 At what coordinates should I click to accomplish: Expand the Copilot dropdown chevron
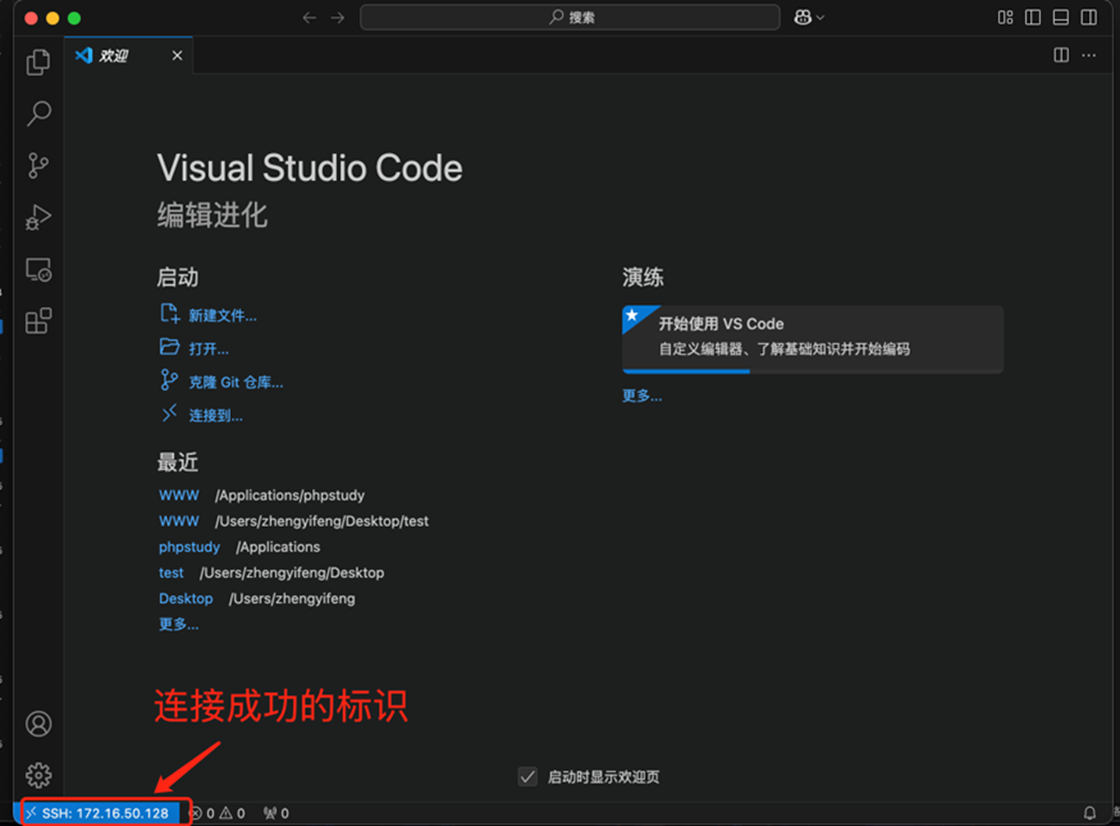click(820, 17)
